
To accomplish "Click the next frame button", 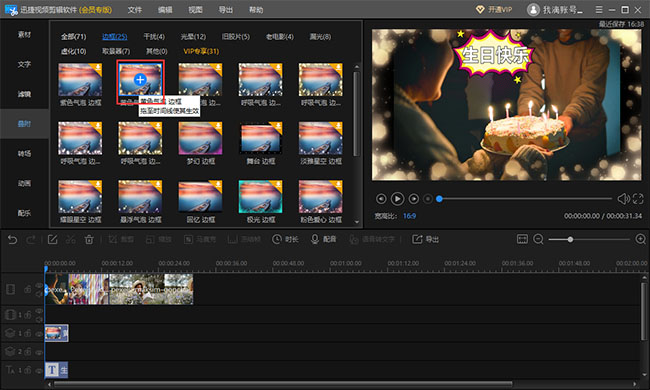I will point(414,199).
